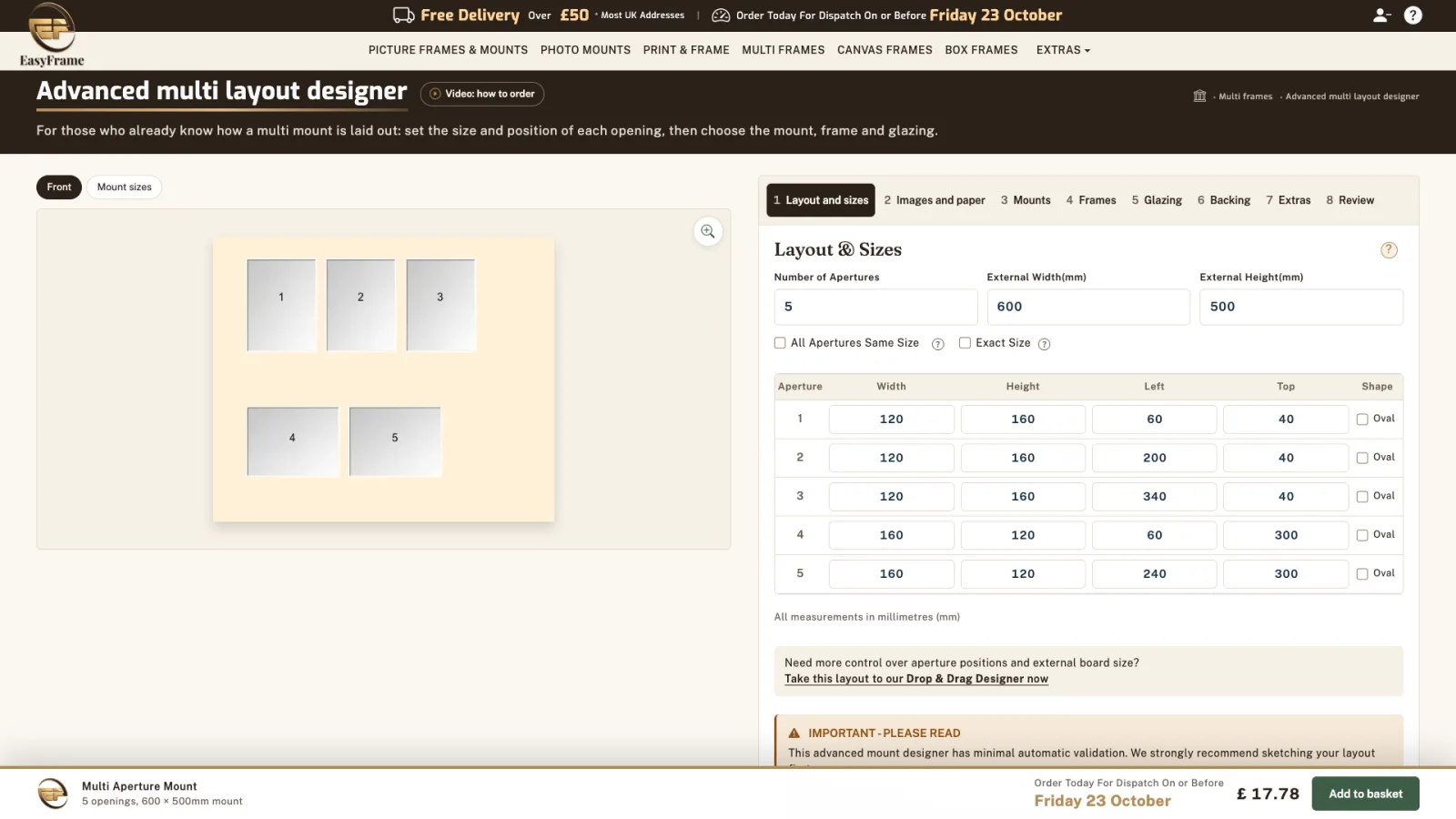This screenshot has height=819, width=1456.
Task: Switch to the Frames tab
Action: coord(1091,200)
